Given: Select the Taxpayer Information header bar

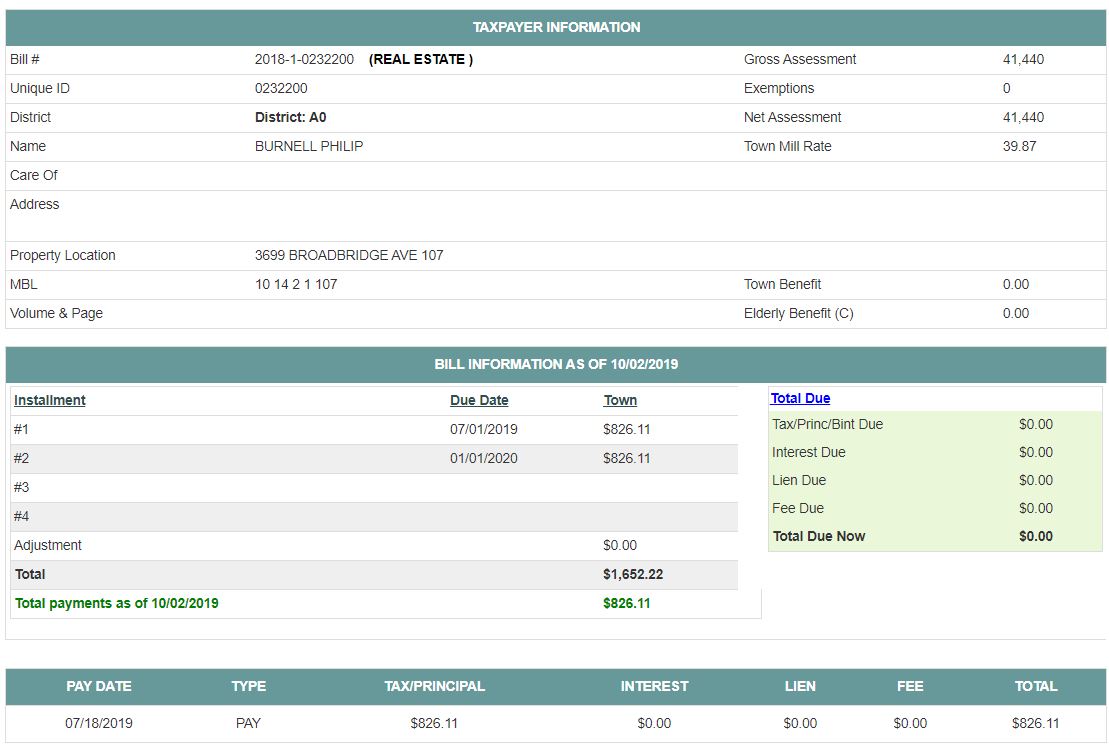Looking at the screenshot, I should click(x=556, y=28).
